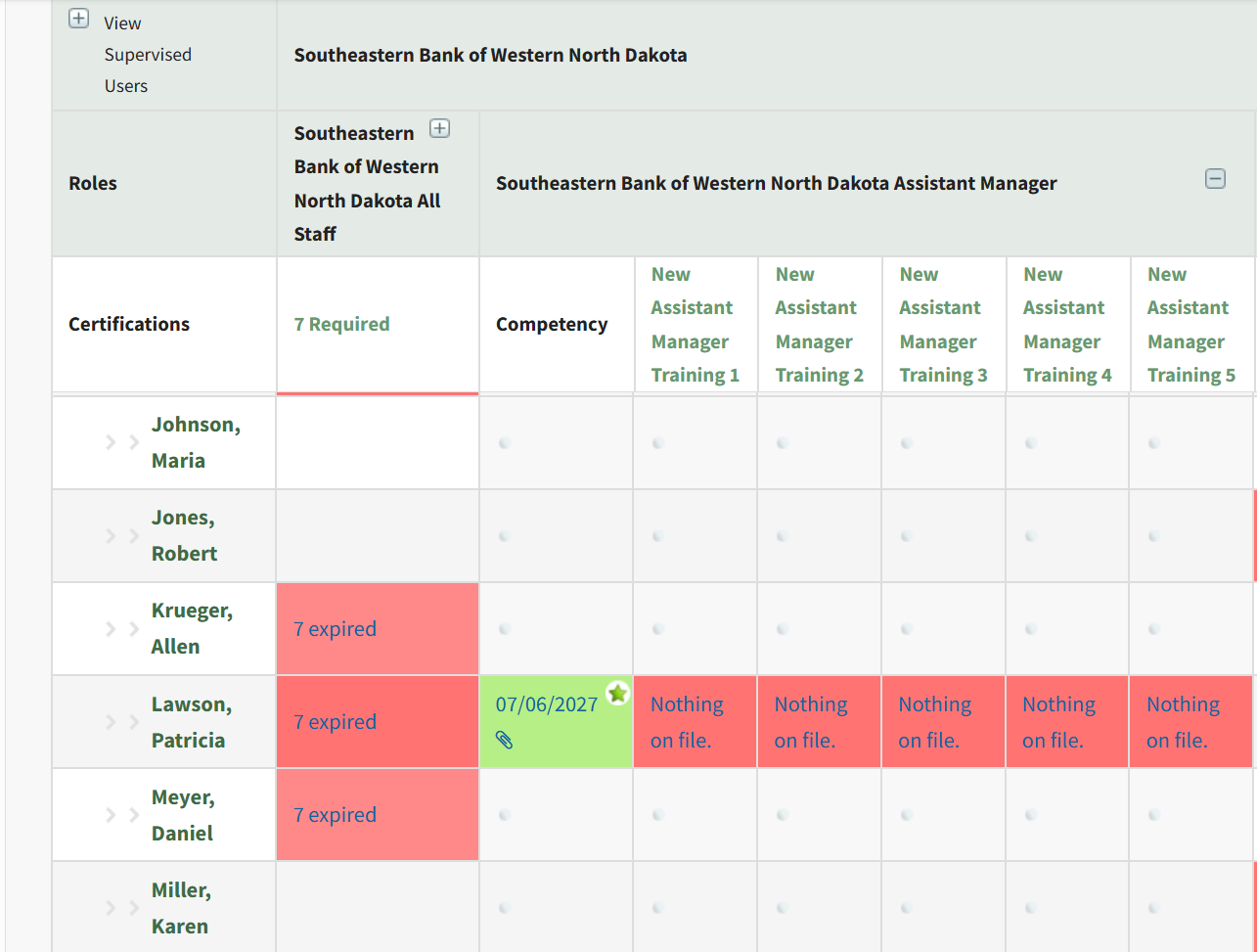
Task: Click Lawson's Training 4 Nothing on file cell
Action: (1067, 722)
